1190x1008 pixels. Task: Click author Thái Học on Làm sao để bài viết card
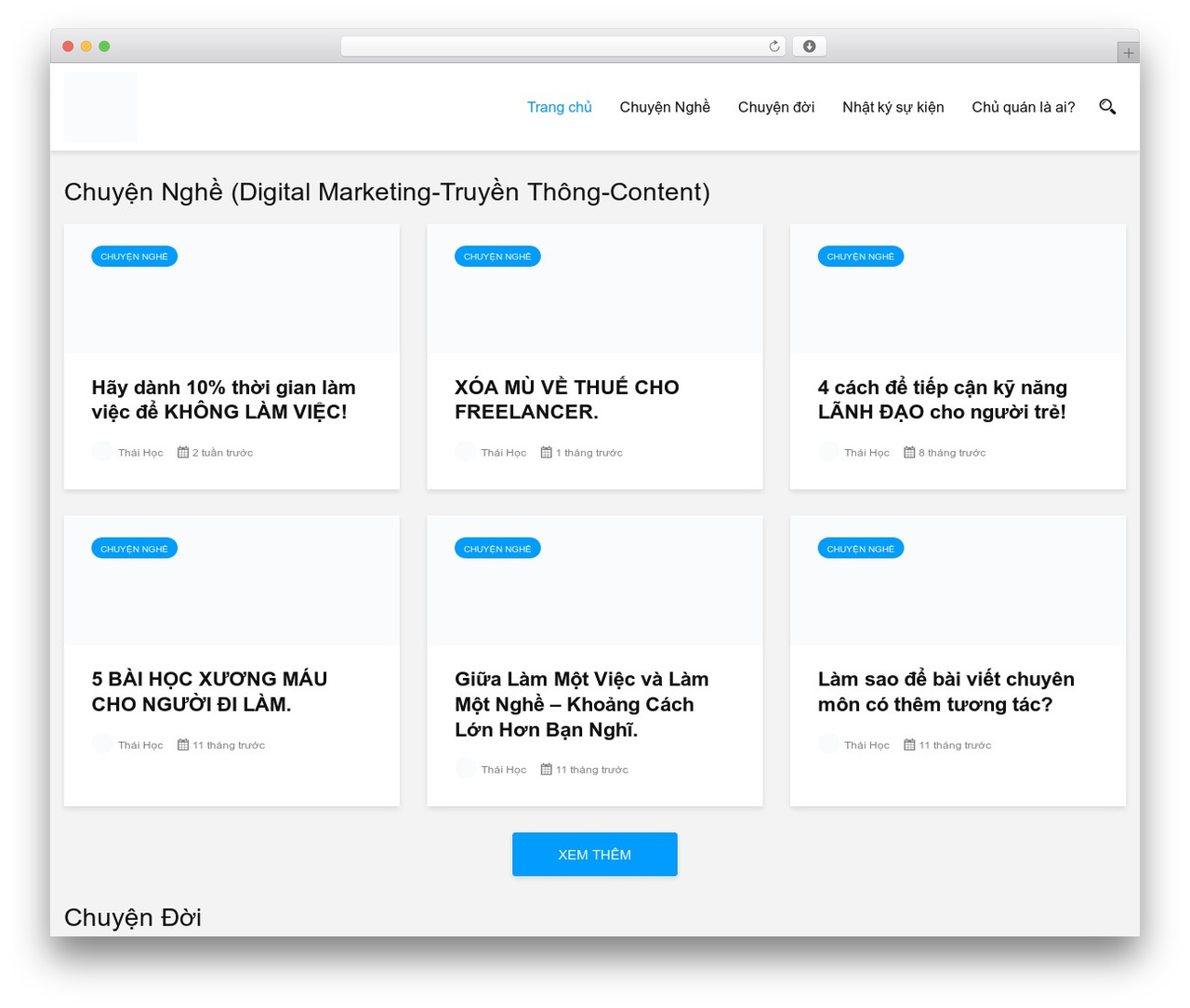[x=866, y=745]
